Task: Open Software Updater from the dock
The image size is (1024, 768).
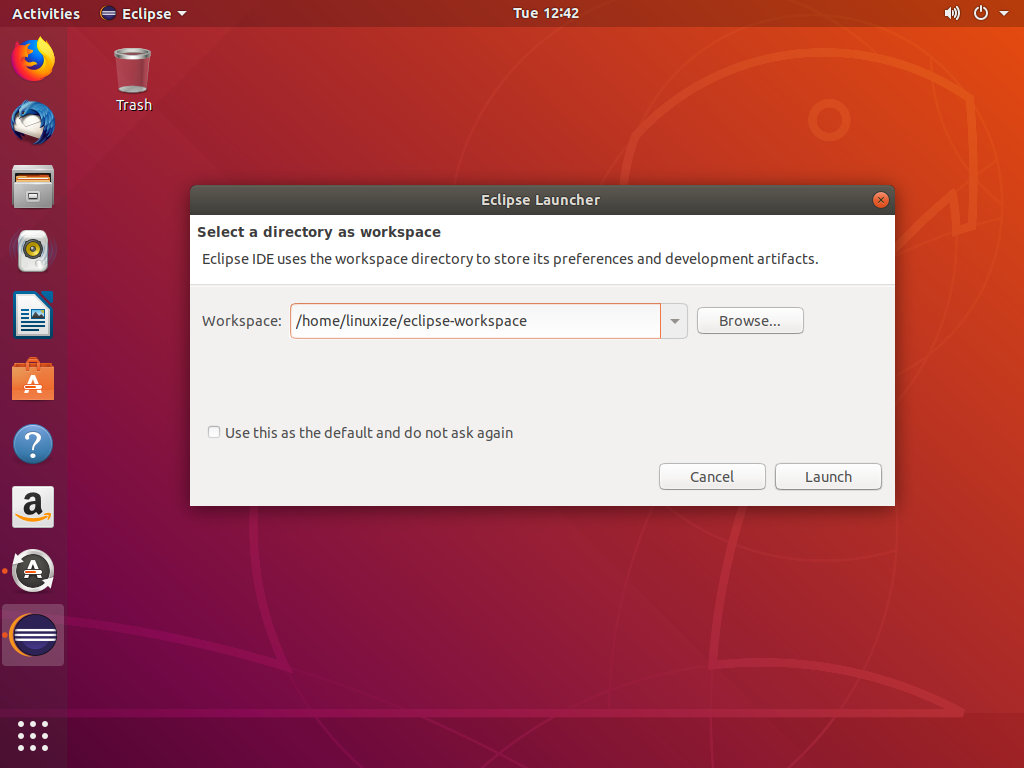Action: click(x=33, y=571)
